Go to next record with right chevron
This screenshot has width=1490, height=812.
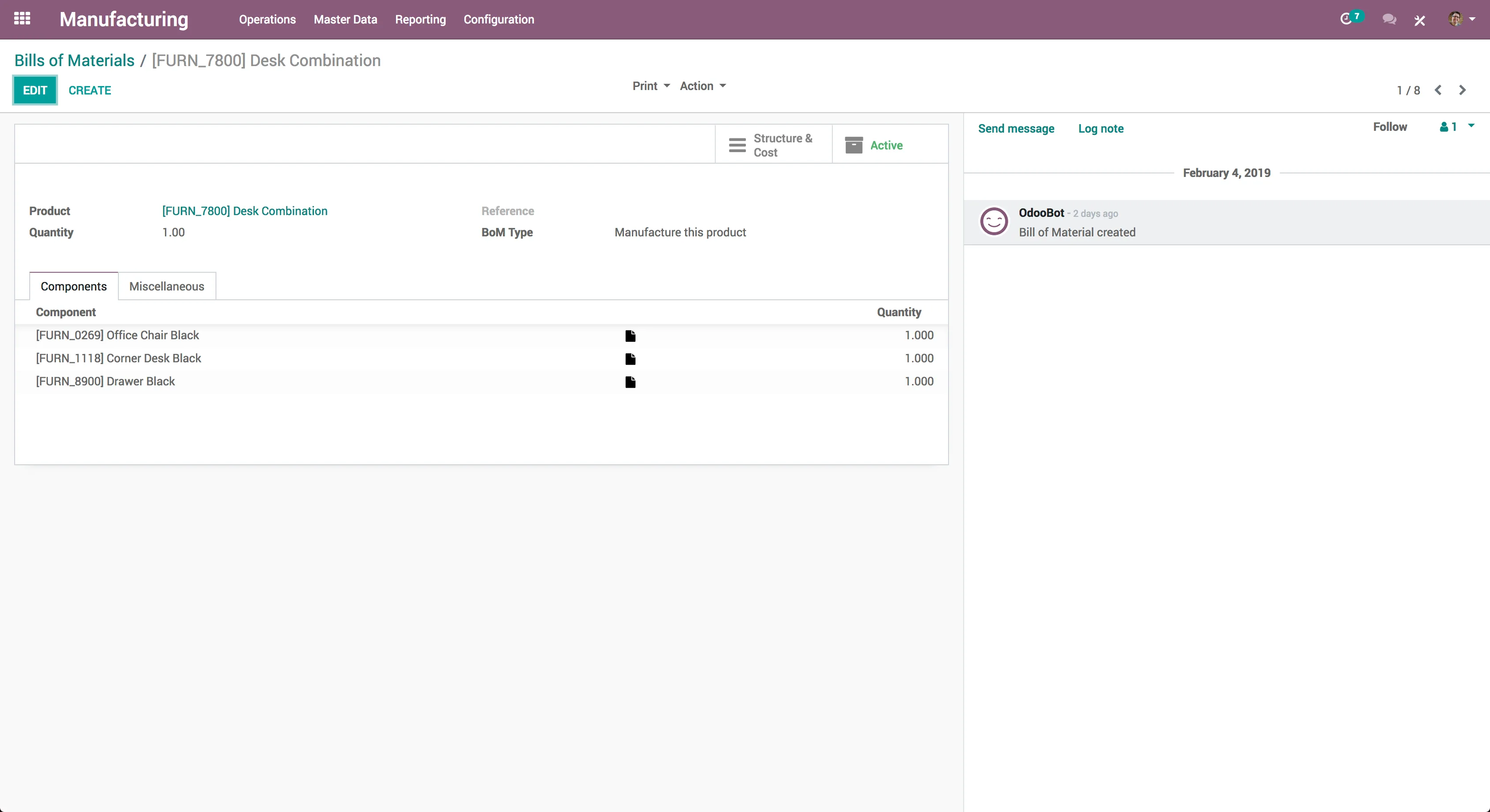pyautogui.click(x=1462, y=90)
